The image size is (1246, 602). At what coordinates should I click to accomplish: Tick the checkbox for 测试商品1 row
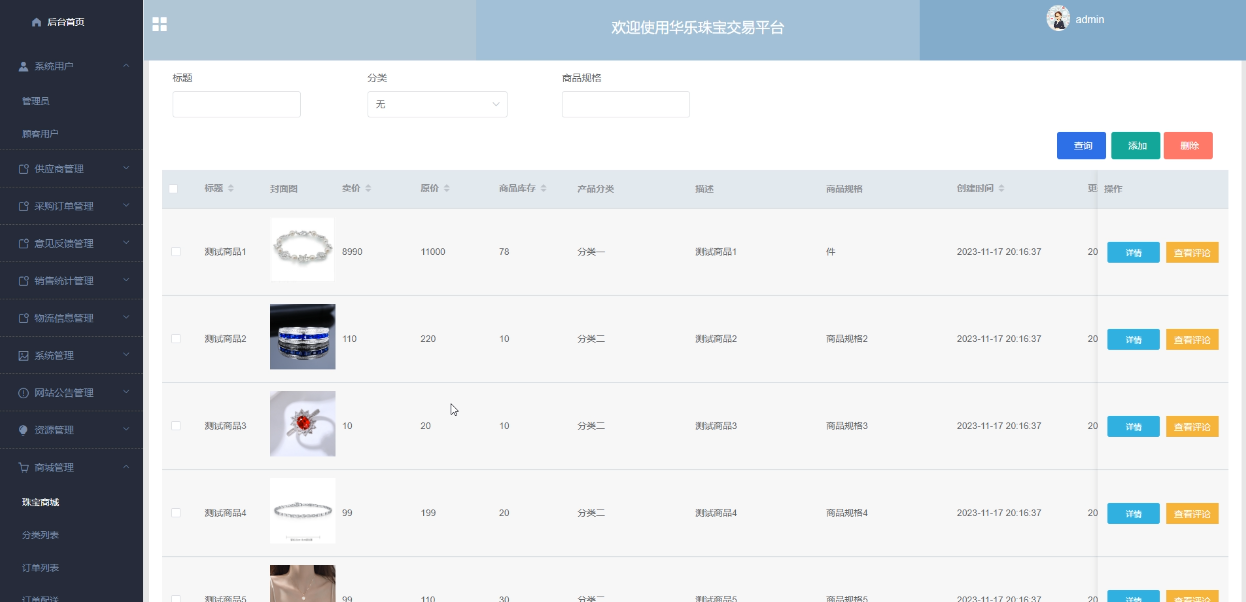point(176,252)
